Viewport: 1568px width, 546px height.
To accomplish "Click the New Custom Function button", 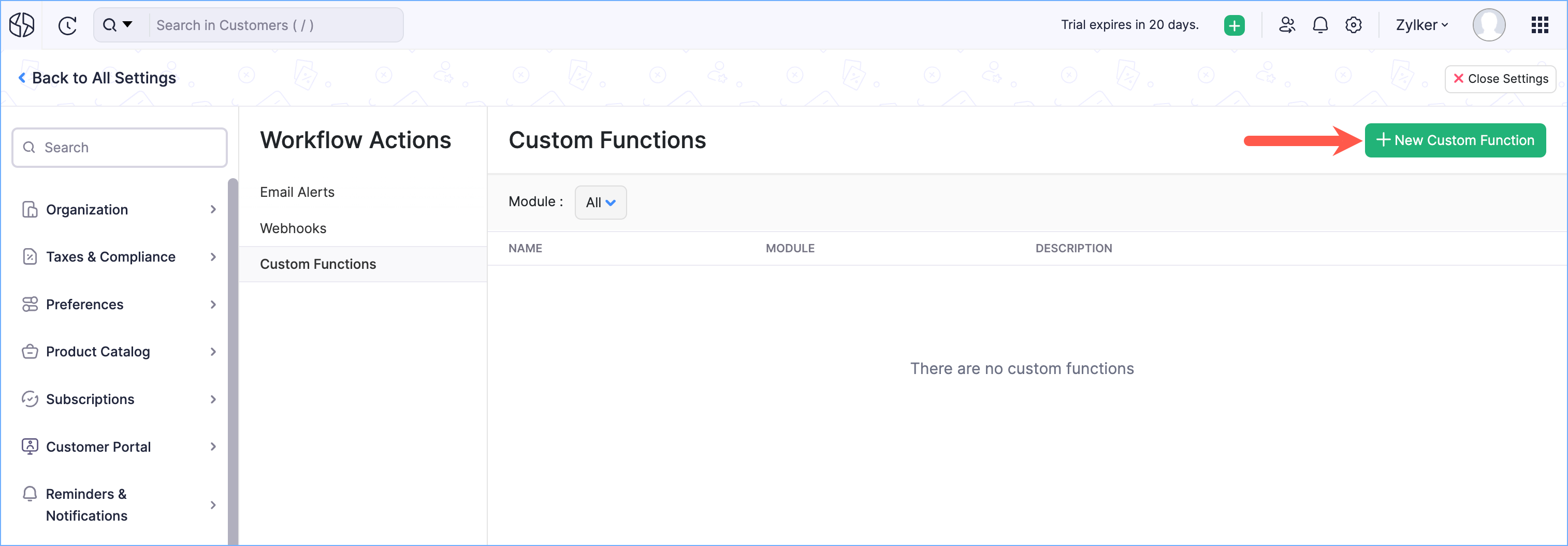I will coord(1455,140).
